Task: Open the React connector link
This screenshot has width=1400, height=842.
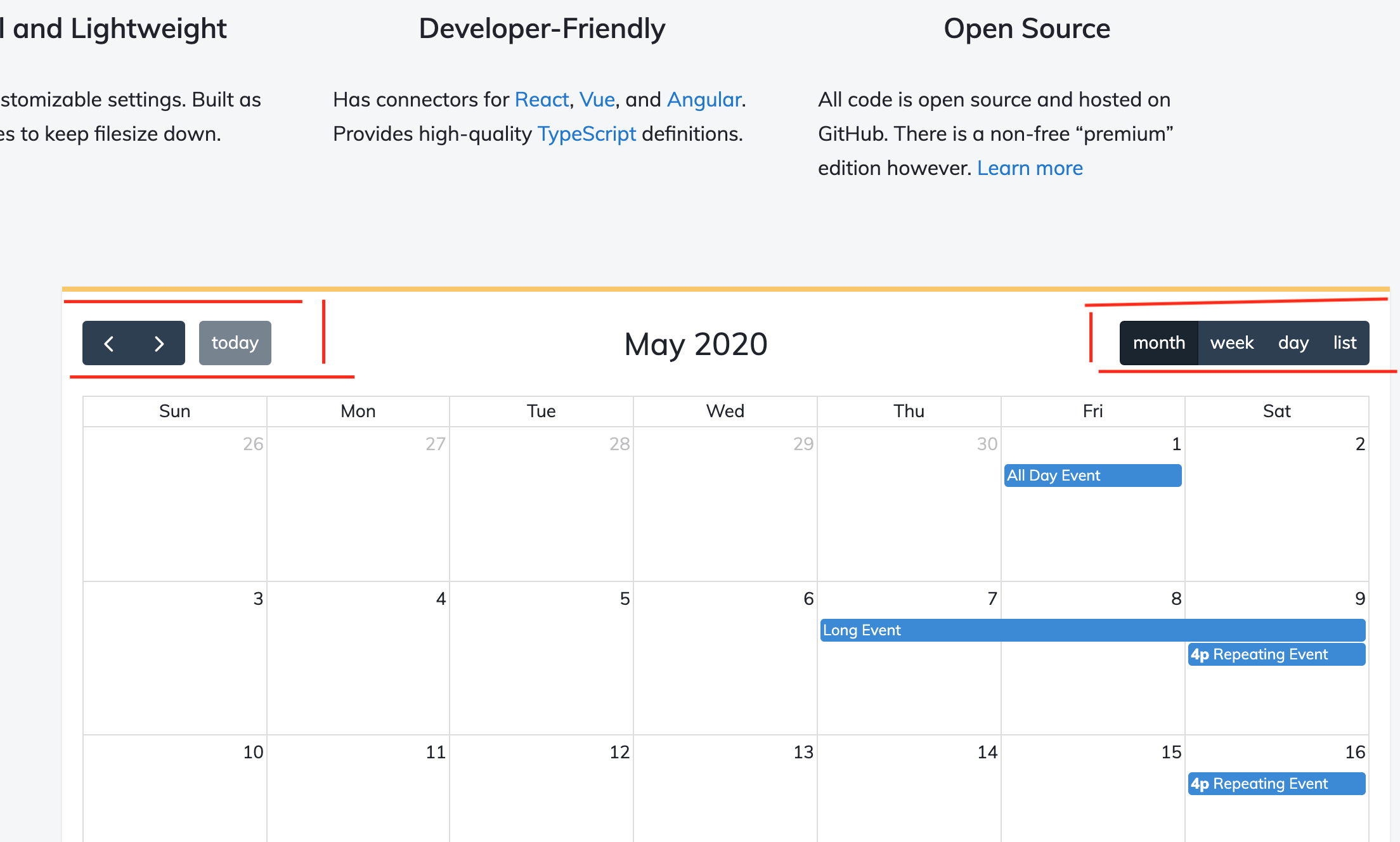Action: pos(541,100)
